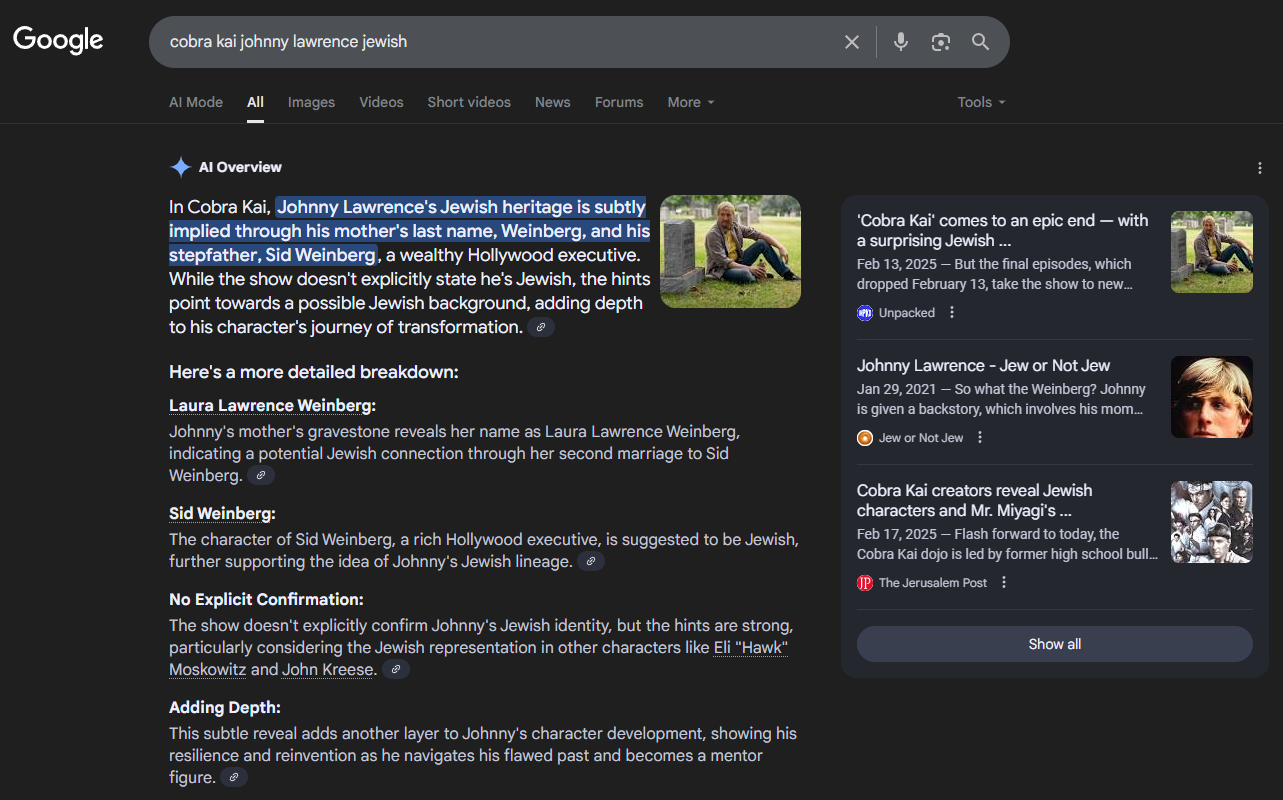This screenshot has width=1283, height=800.
Task: Open three-dot menu by Jew or Not Jew
Action: point(980,438)
